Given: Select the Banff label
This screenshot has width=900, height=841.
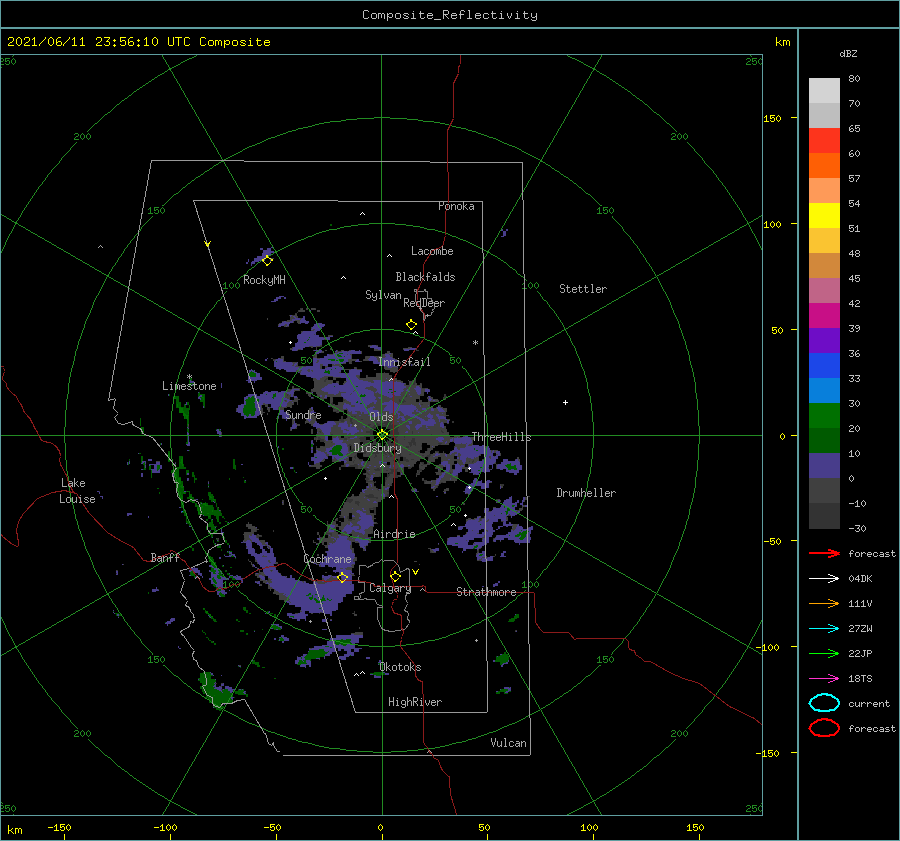Looking at the screenshot, I should click(165, 557).
